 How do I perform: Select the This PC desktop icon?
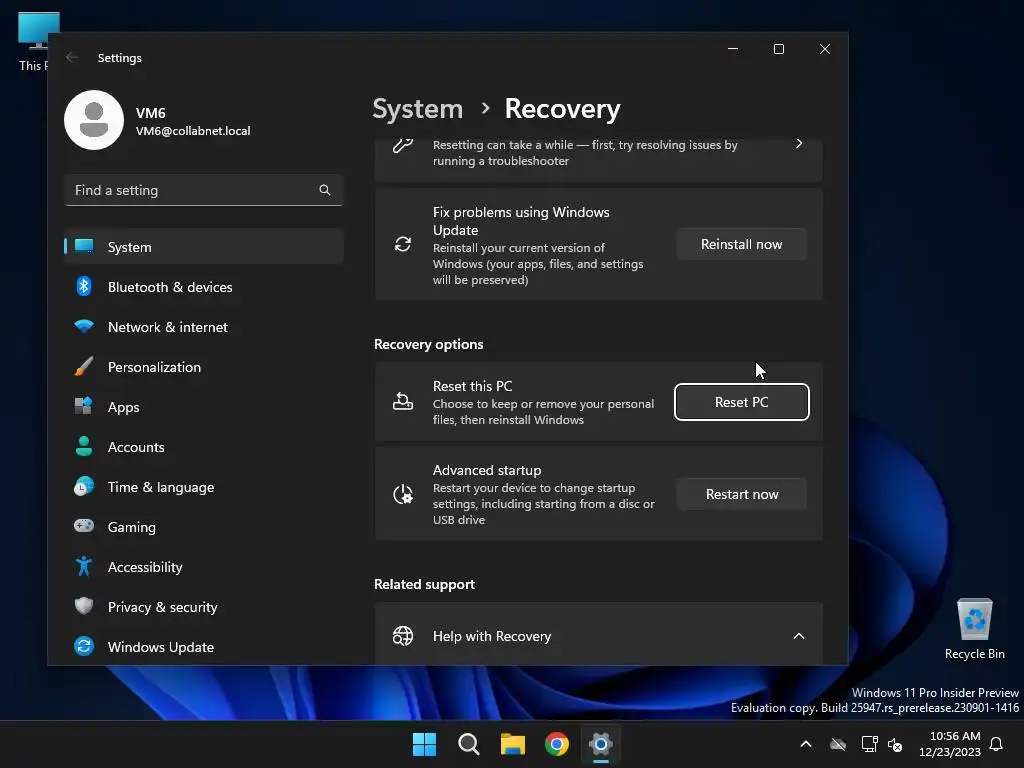[34, 42]
